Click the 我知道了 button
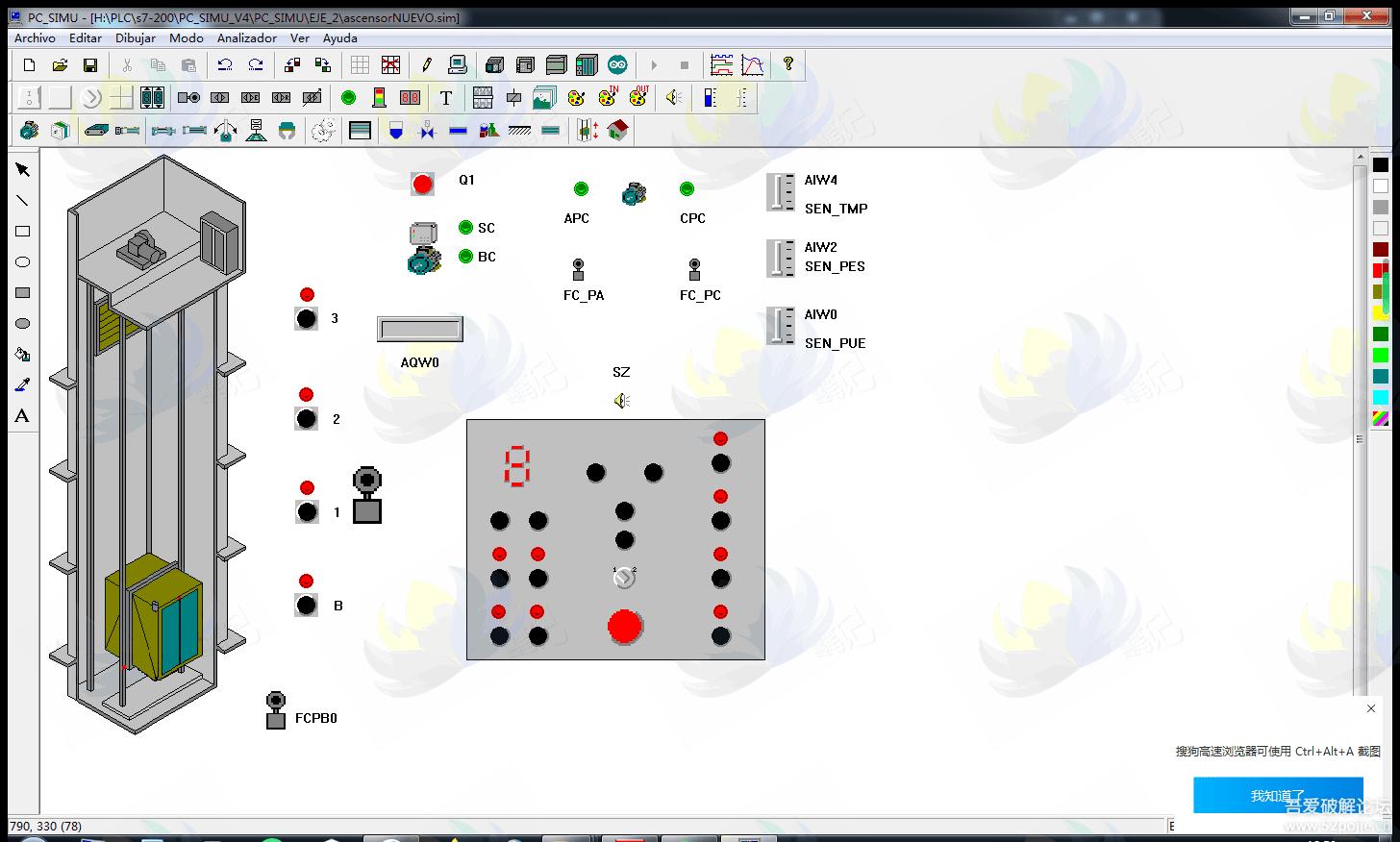Image resolution: width=1400 pixels, height=842 pixels. click(1277, 796)
